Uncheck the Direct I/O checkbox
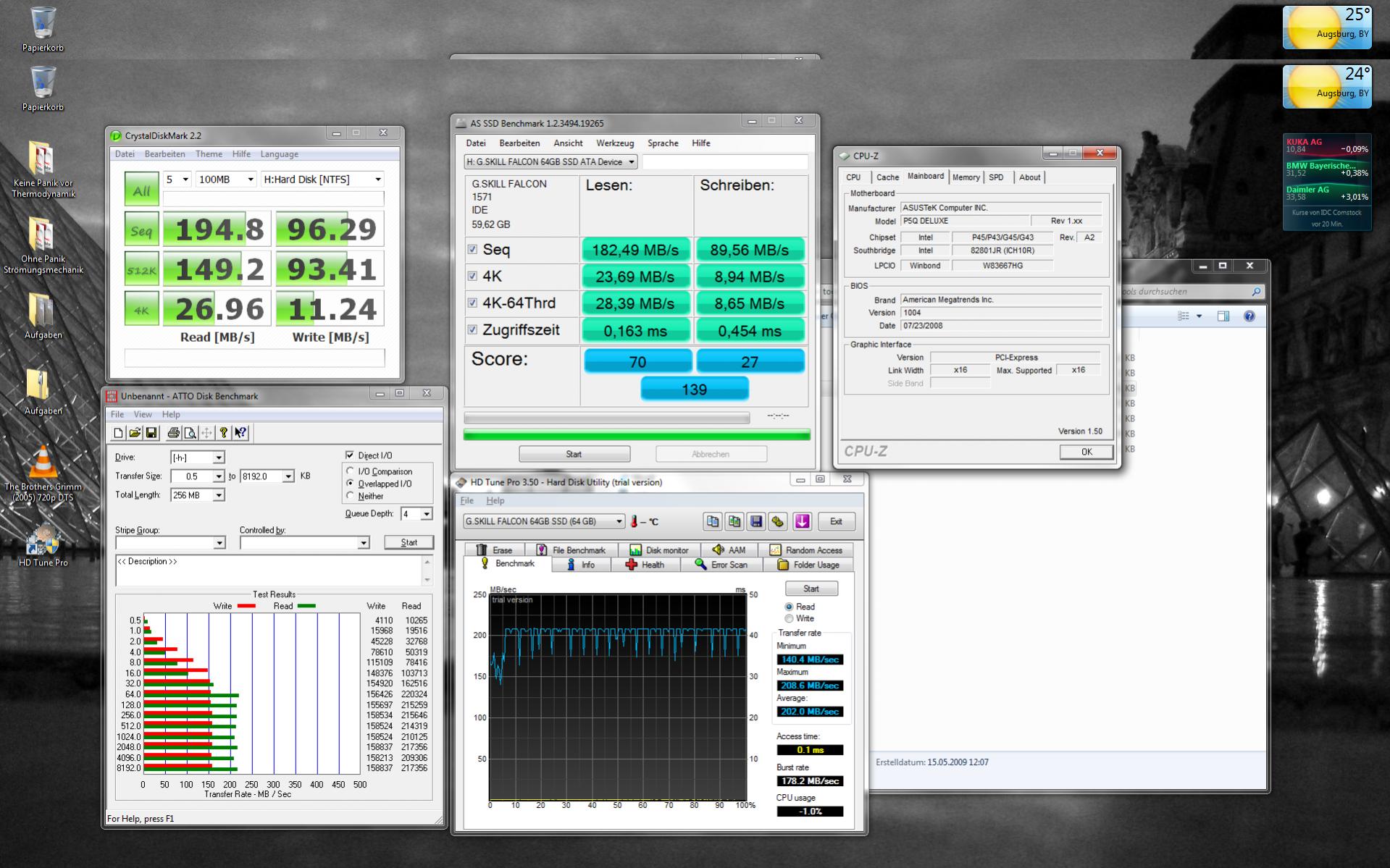The image size is (1390, 868). pos(351,455)
